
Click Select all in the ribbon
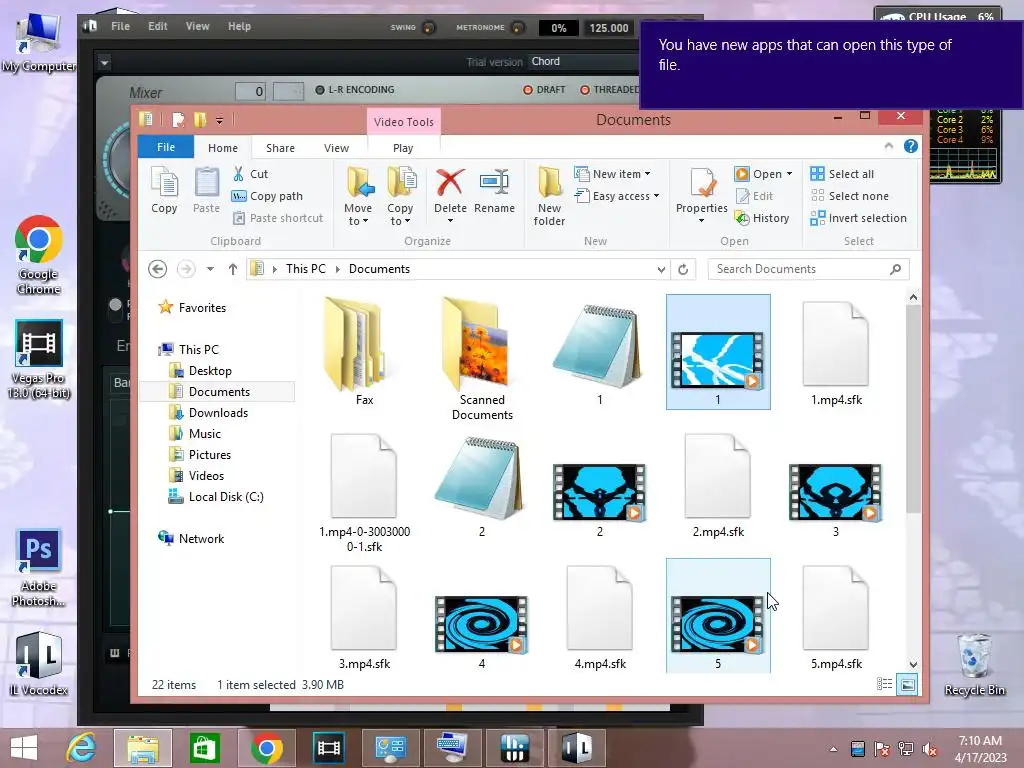[842, 174]
